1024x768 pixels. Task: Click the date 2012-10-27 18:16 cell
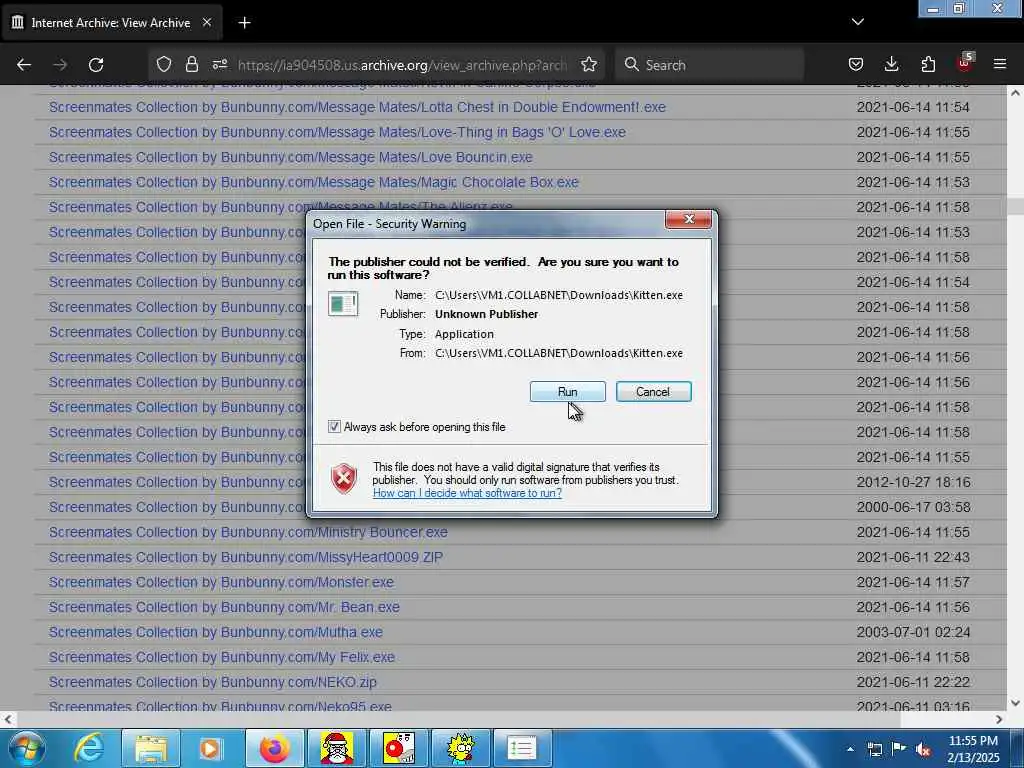(x=913, y=482)
